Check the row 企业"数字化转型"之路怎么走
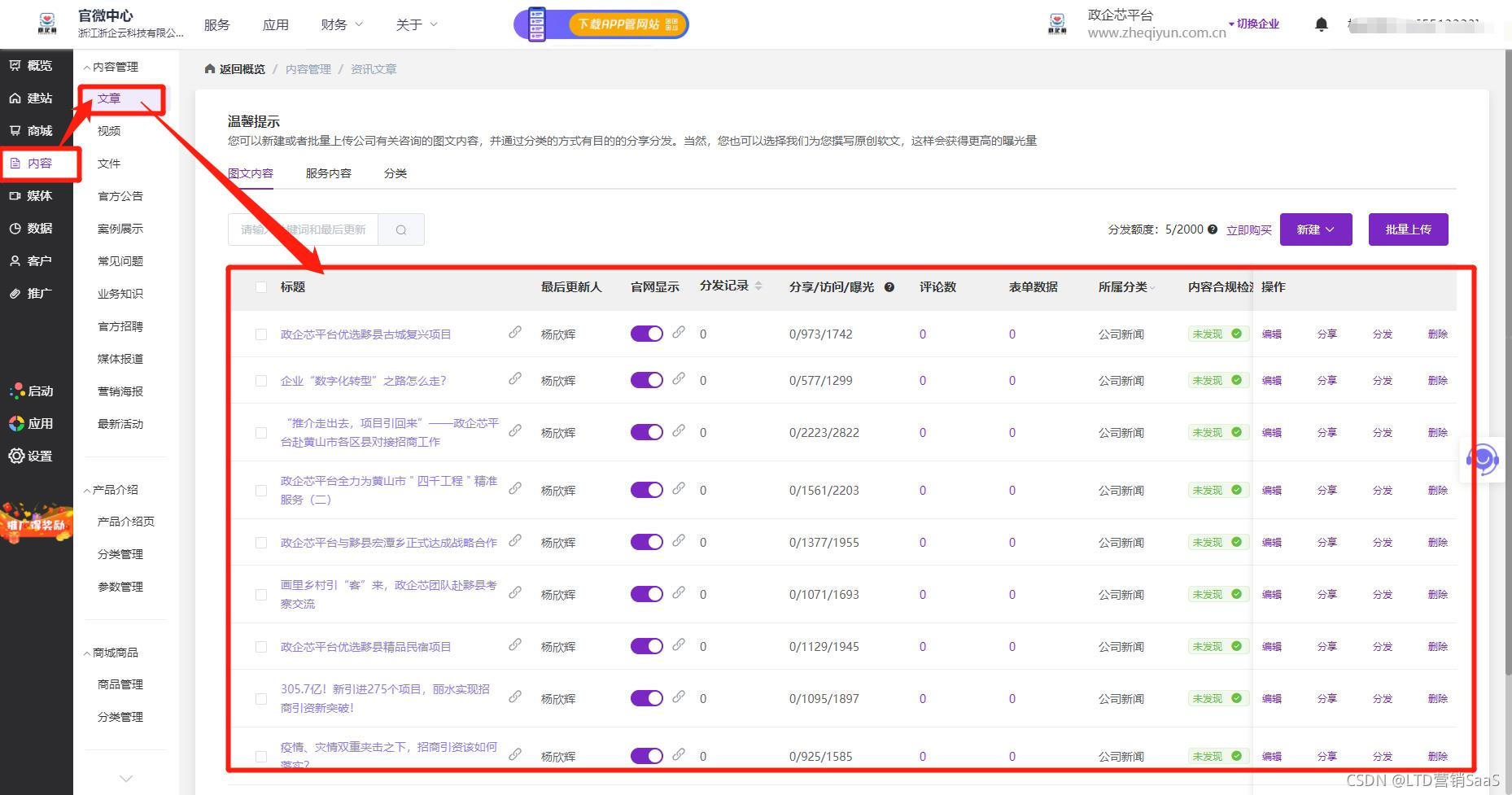The image size is (1512, 795). (x=261, y=381)
